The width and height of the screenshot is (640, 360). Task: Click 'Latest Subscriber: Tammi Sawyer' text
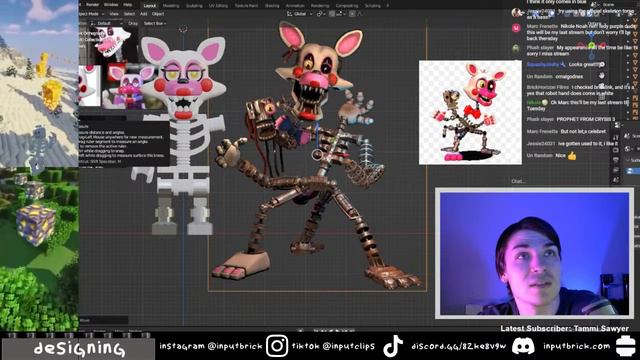[564, 328]
